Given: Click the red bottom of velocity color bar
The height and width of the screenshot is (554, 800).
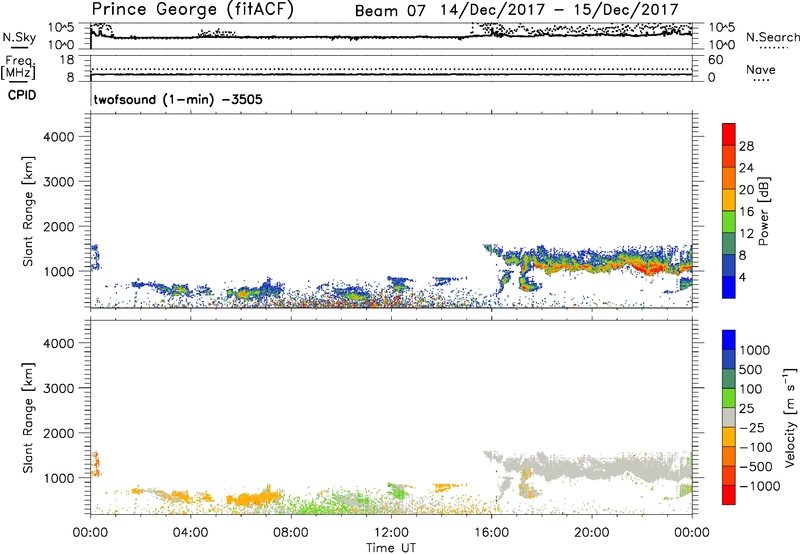Looking at the screenshot, I should (x=729, y=495).
